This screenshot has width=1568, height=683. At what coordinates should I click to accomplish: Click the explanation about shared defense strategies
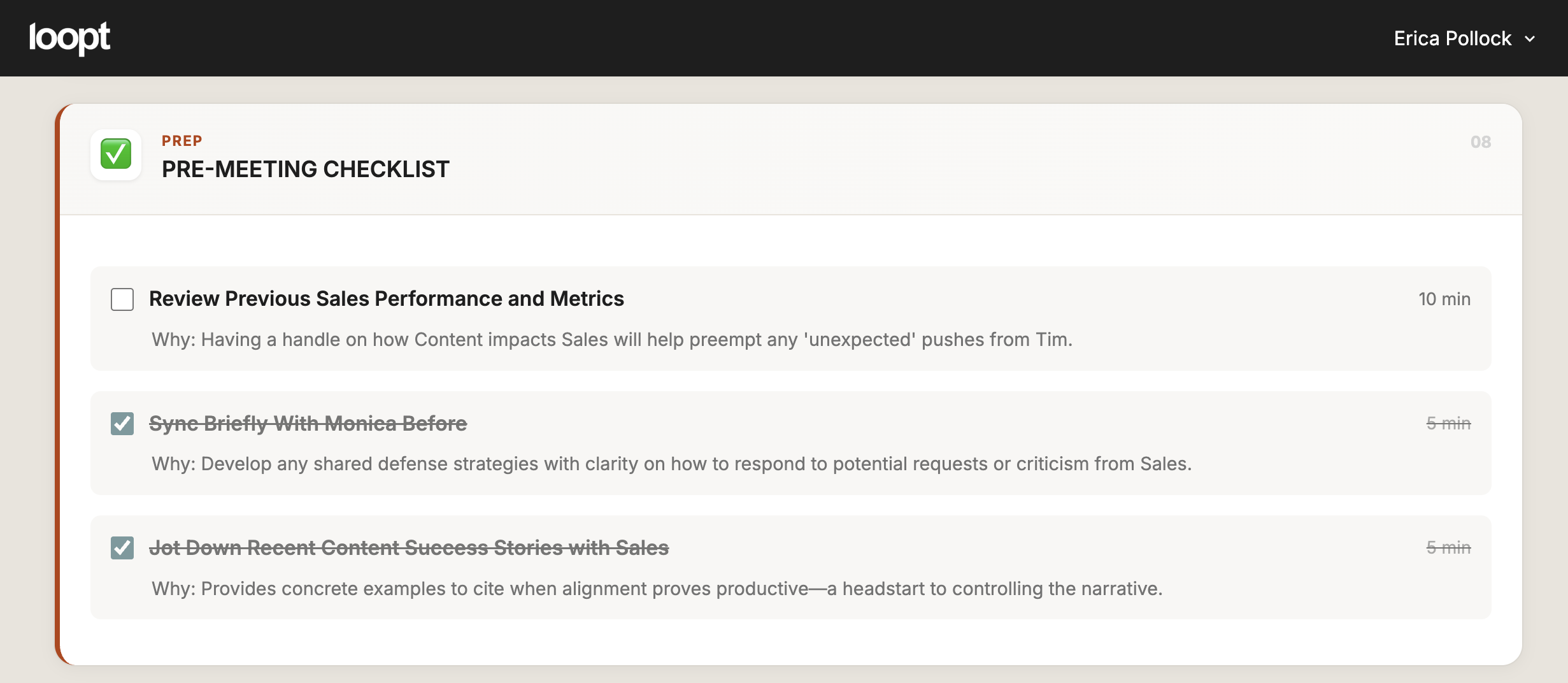pos(671,464)
